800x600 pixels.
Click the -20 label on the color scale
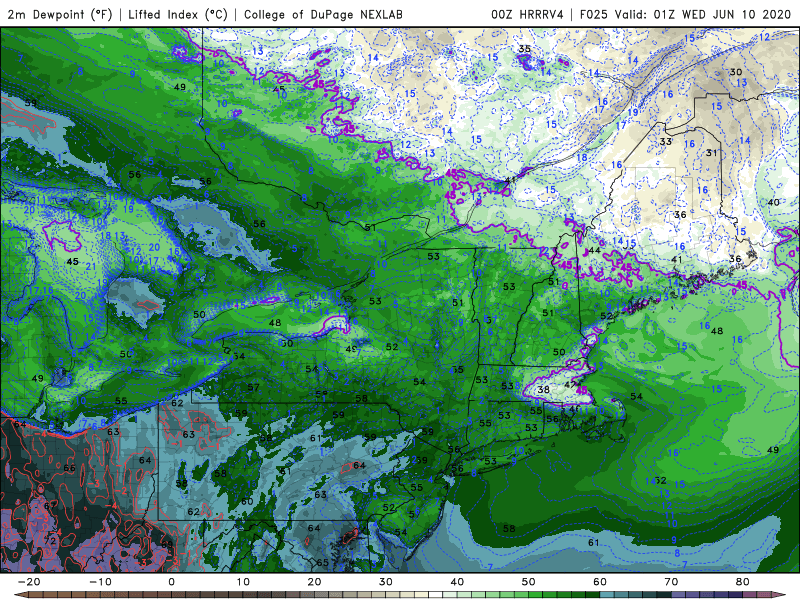point(29,582)
